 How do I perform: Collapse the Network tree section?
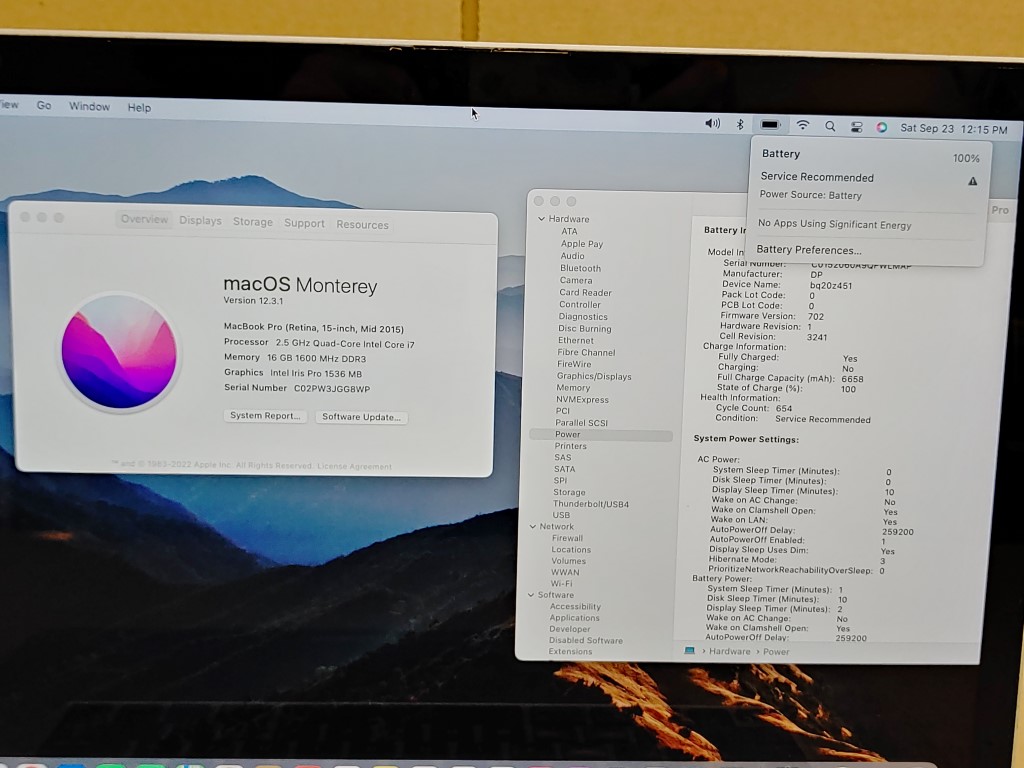pos(533,526)
